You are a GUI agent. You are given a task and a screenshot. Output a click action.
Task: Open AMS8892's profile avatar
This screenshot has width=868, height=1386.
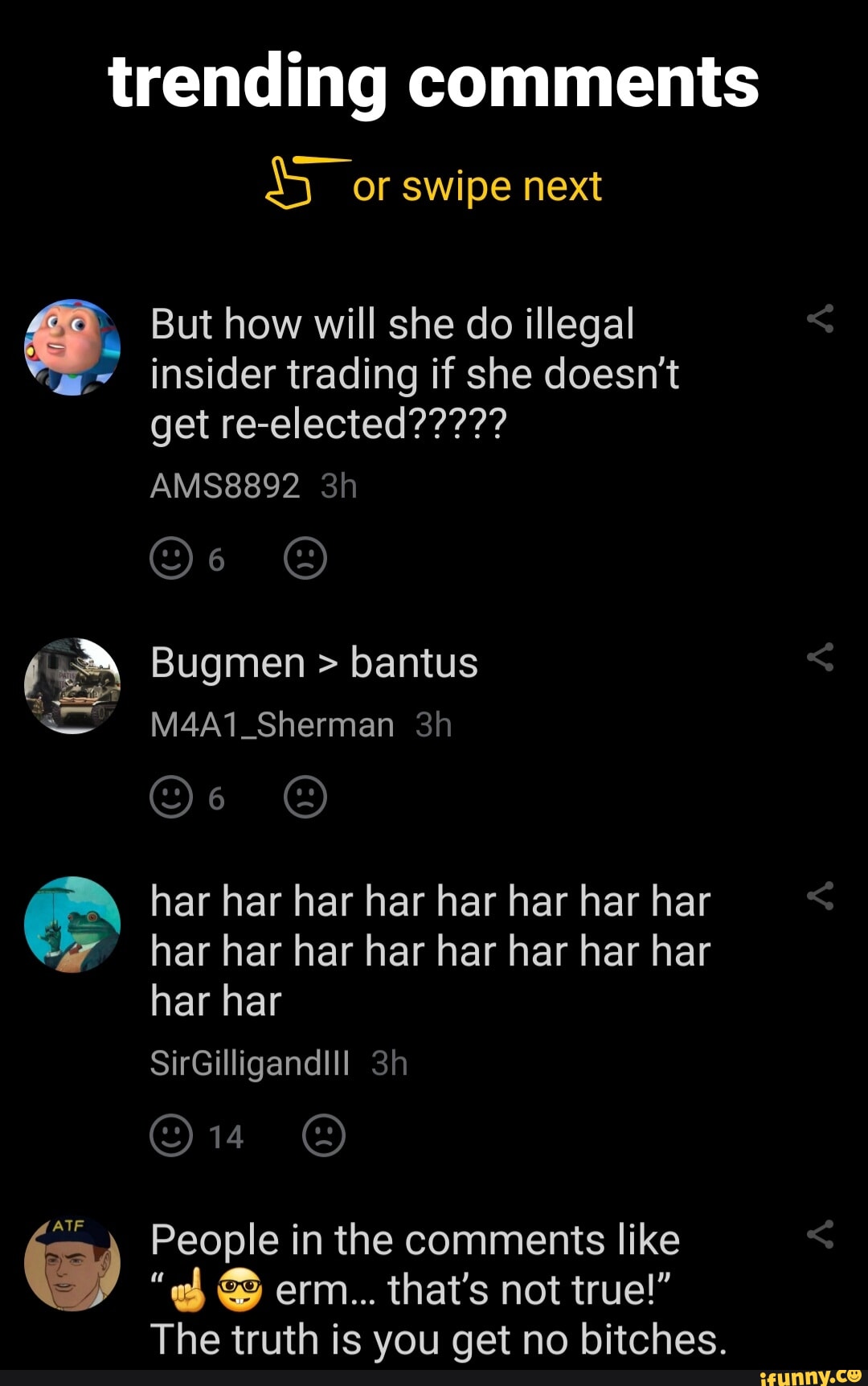(x=72, y=347)
